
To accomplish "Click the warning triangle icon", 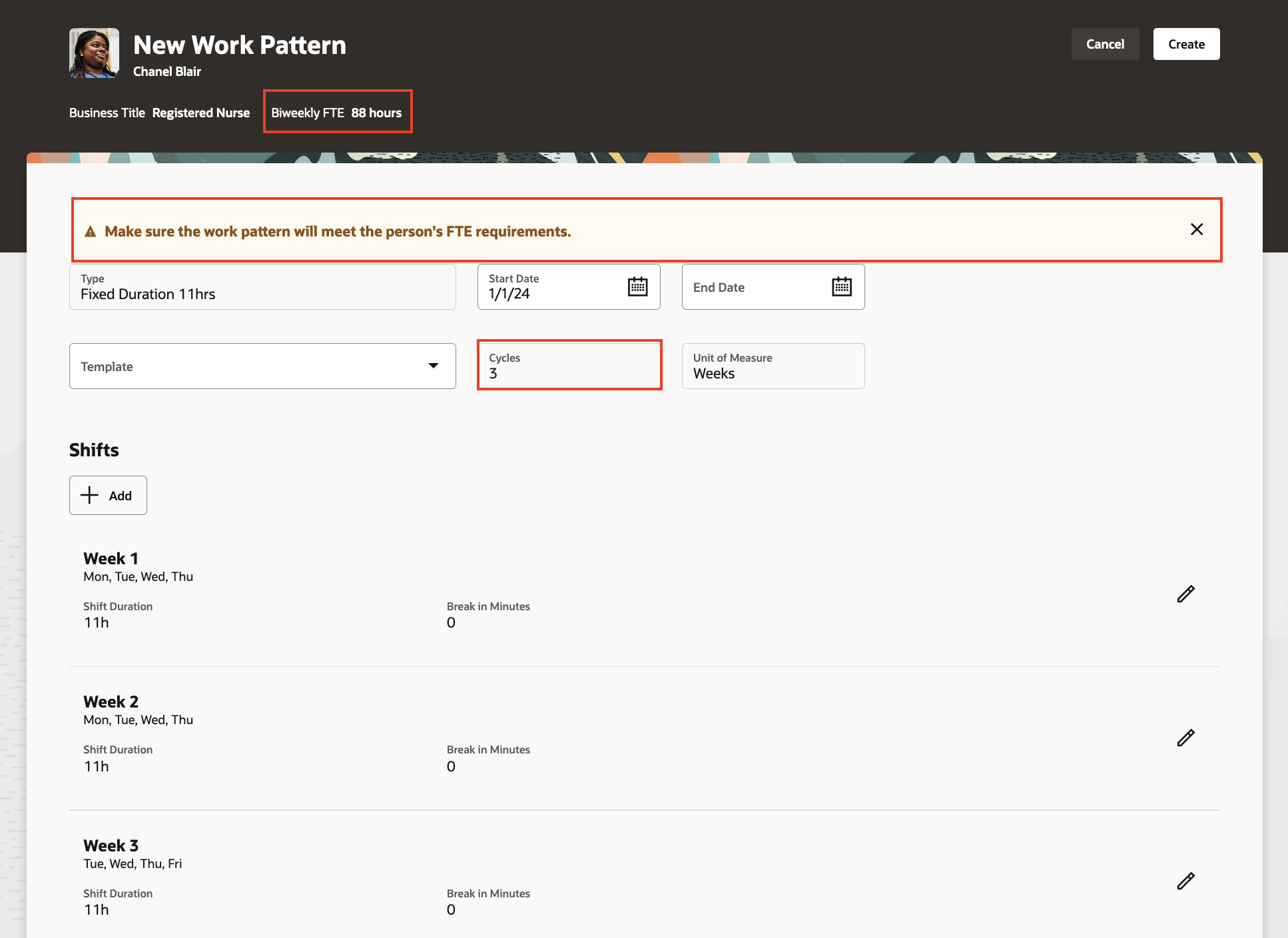I will pyautogui.click(x=91, y=232).
